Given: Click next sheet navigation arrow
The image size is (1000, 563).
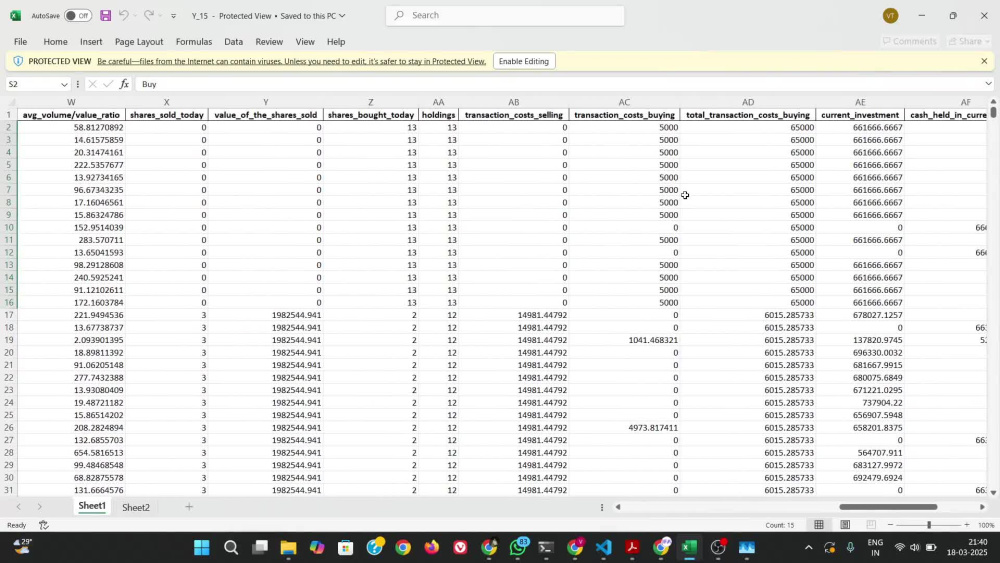Looking at the screenshot, I should tap(40, 507).
